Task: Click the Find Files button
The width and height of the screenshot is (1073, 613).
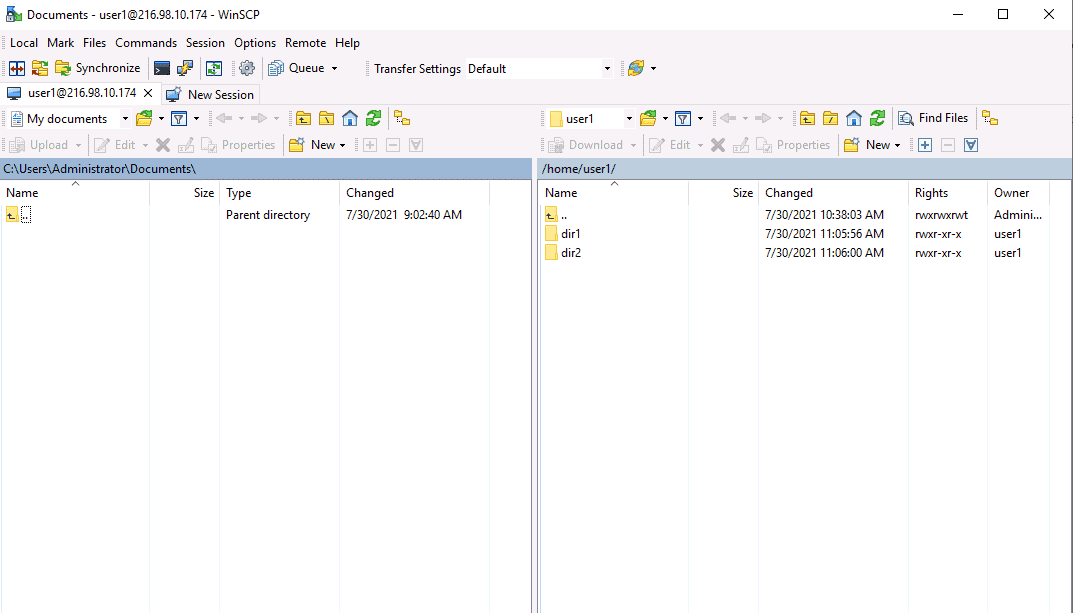Action: click(x=934, y=118)
